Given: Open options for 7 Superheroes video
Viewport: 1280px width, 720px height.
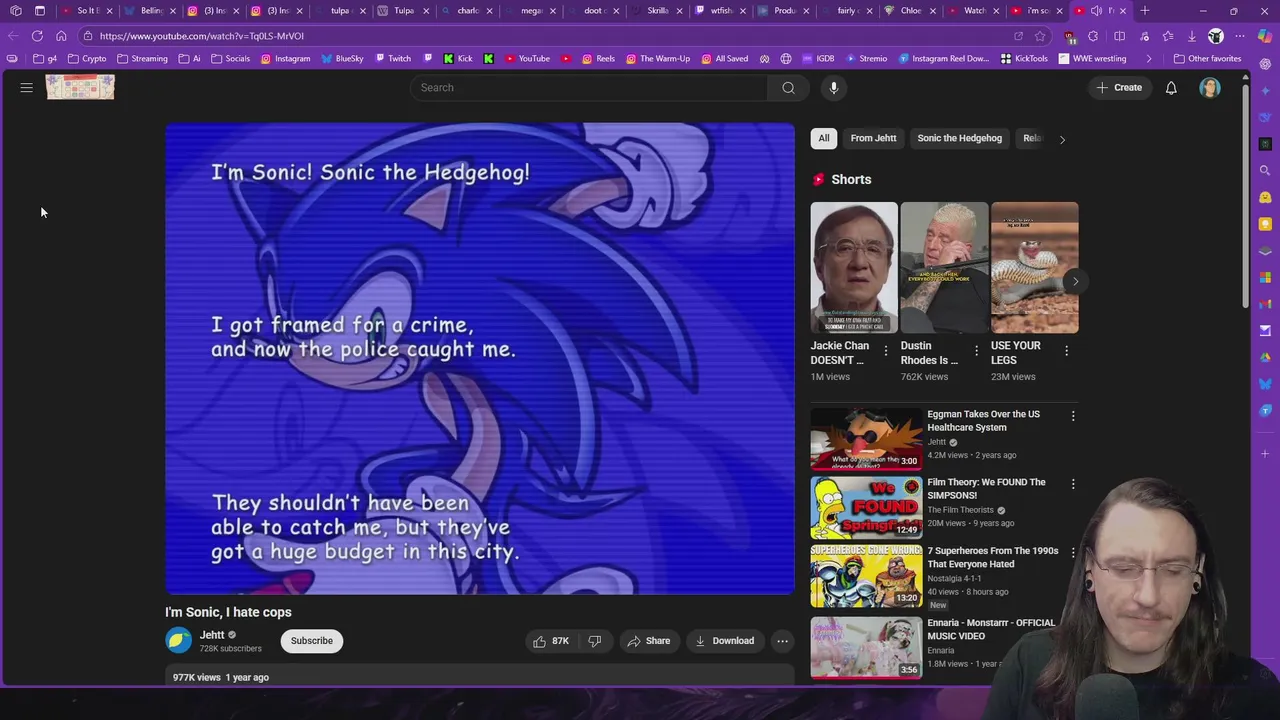Looking at the screenshot, I should click(x=1073, y=552).
